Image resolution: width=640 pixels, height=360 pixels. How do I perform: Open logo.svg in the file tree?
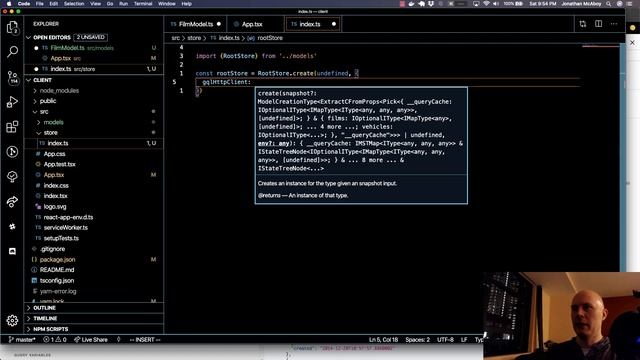(94, 207)
